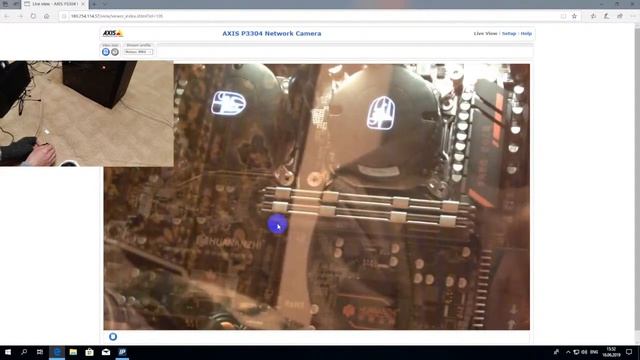This screenshot has height=360, width=640.
Task: Open a new tab with the plus button
Action: (94, 4)
